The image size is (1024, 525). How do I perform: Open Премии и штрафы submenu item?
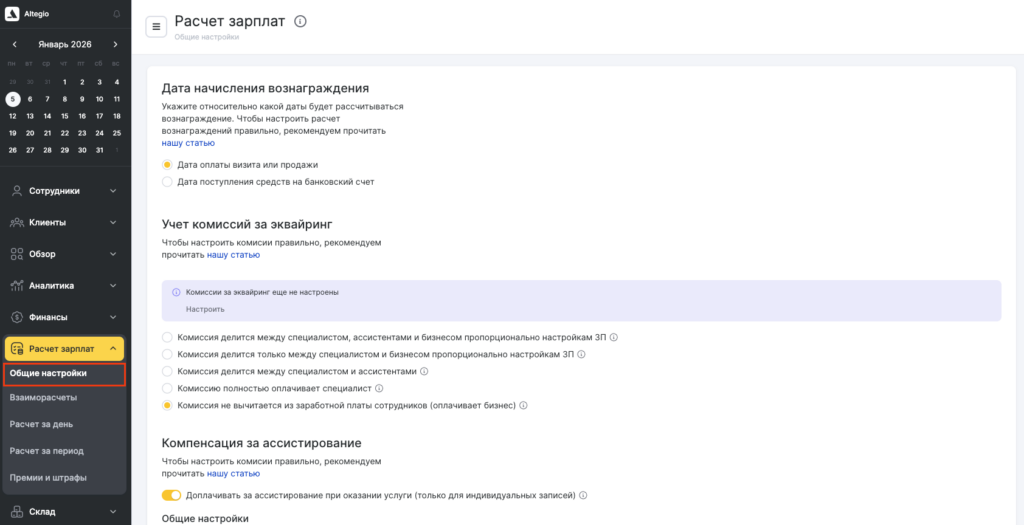coord(48,477)
